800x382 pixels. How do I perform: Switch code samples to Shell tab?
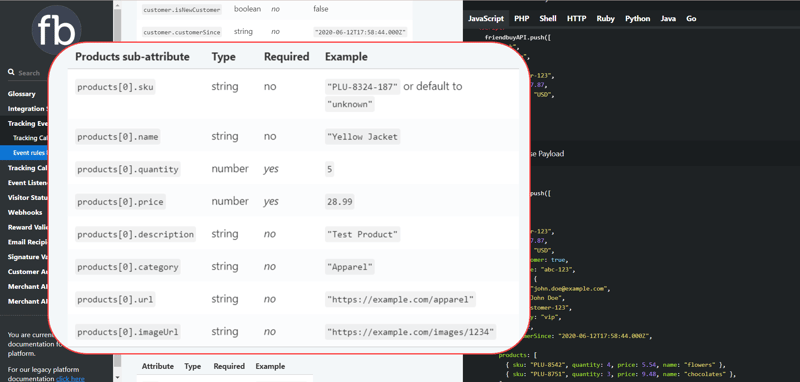548,18
